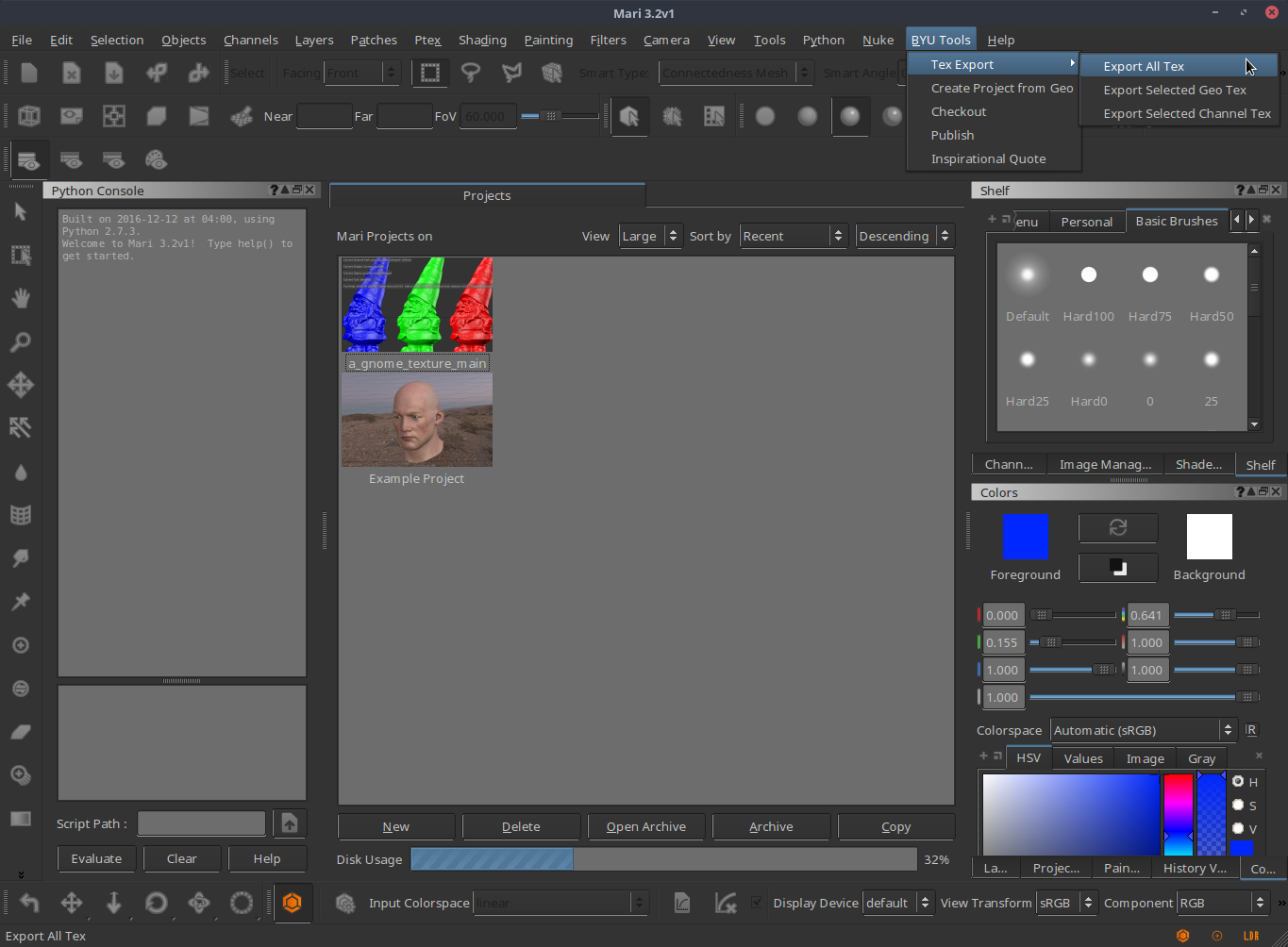Open the a_gnome_texture_main project thumbnail

(x=417, y=304)
